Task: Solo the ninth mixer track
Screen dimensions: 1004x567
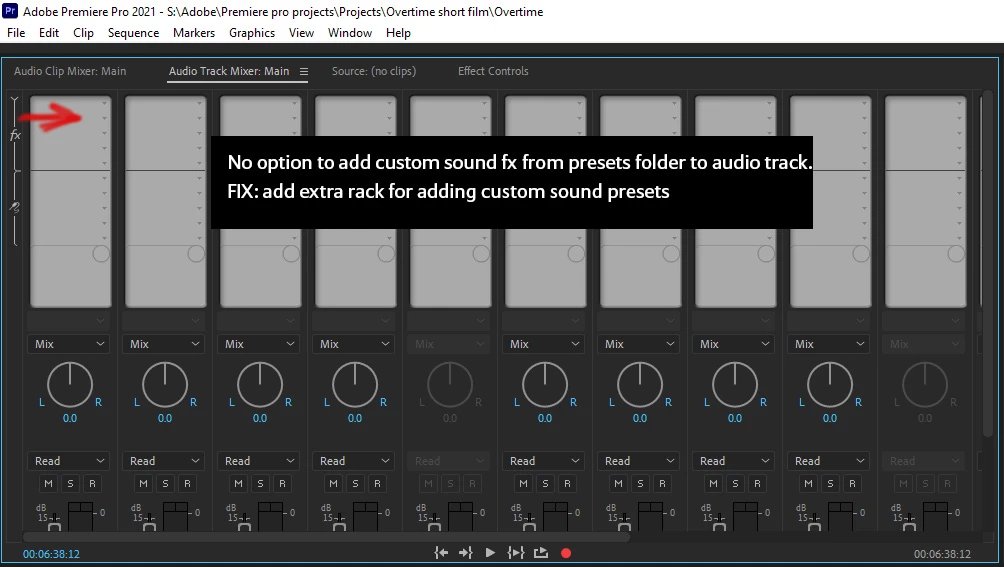Action: (830, 484)
